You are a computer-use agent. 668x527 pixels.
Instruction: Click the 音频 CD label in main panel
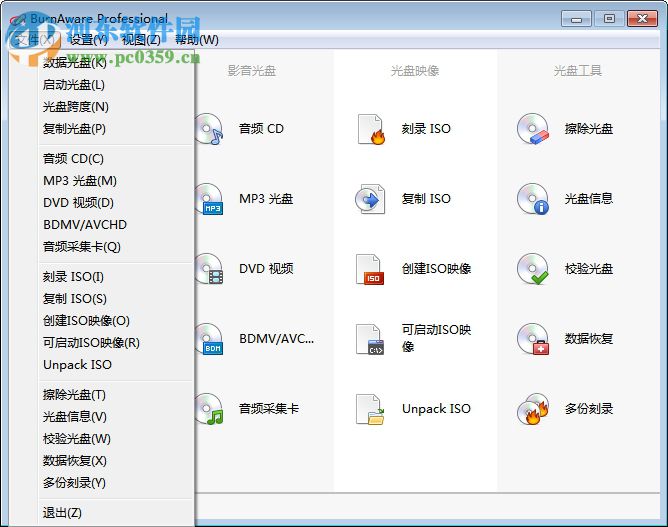261,129
